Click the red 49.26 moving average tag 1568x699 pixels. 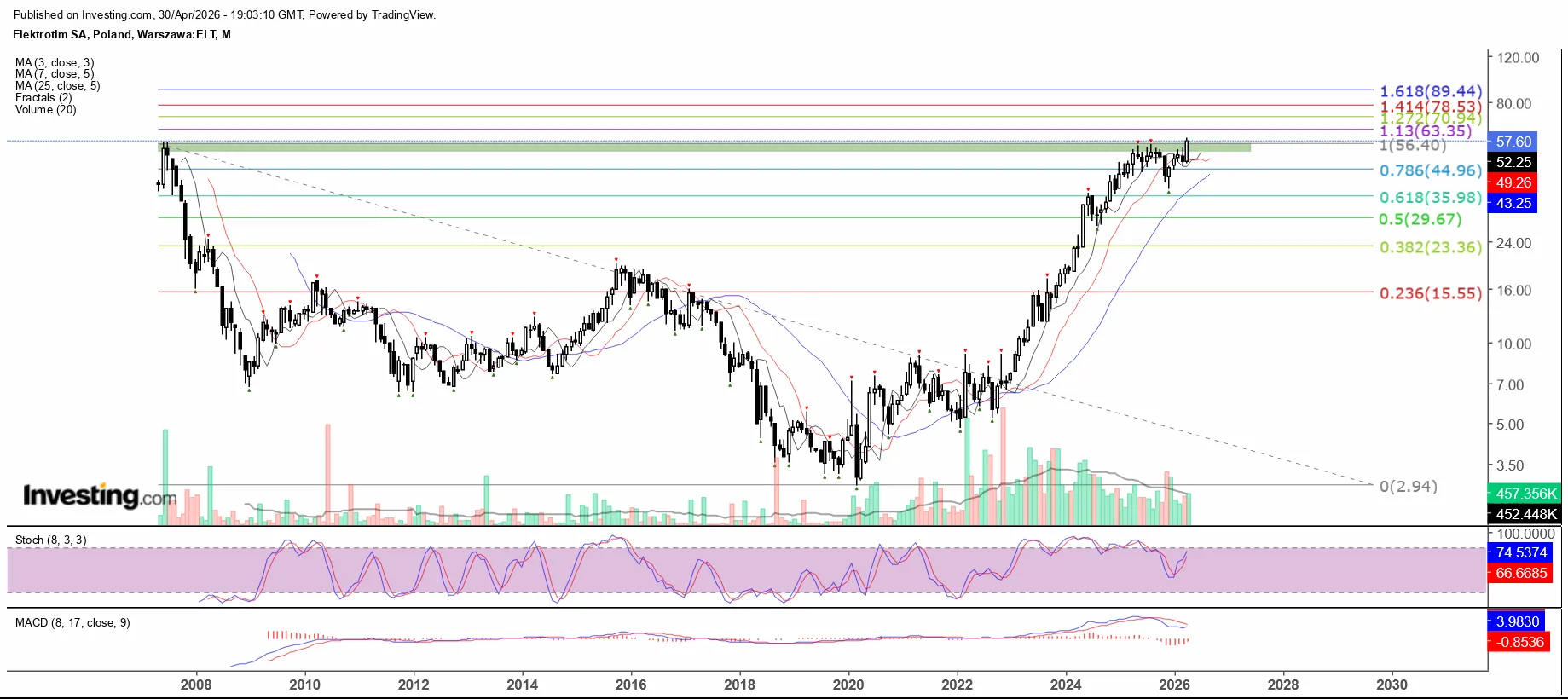tap(1513, 182)
